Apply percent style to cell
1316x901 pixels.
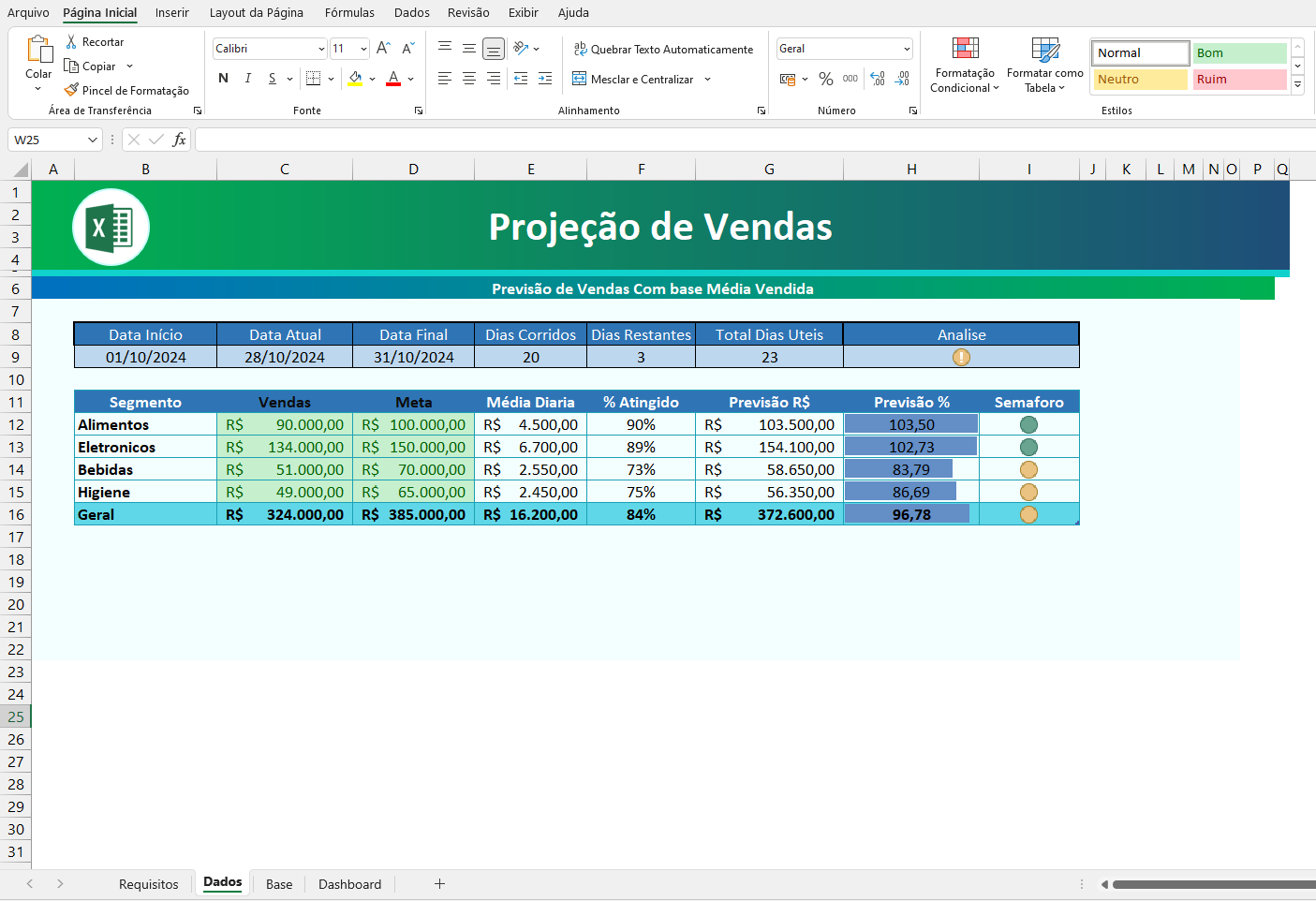825,80
